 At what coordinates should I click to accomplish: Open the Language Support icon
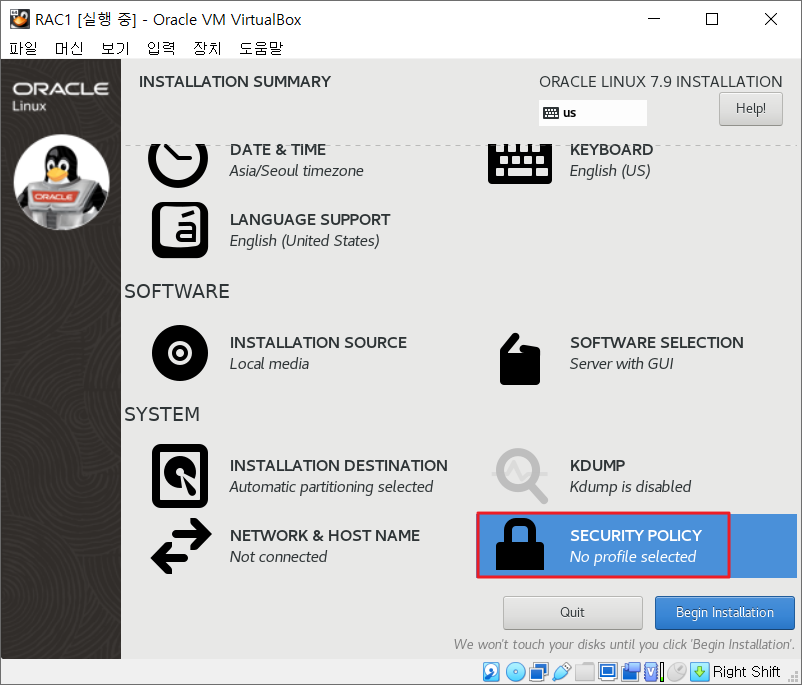[180, 230]
